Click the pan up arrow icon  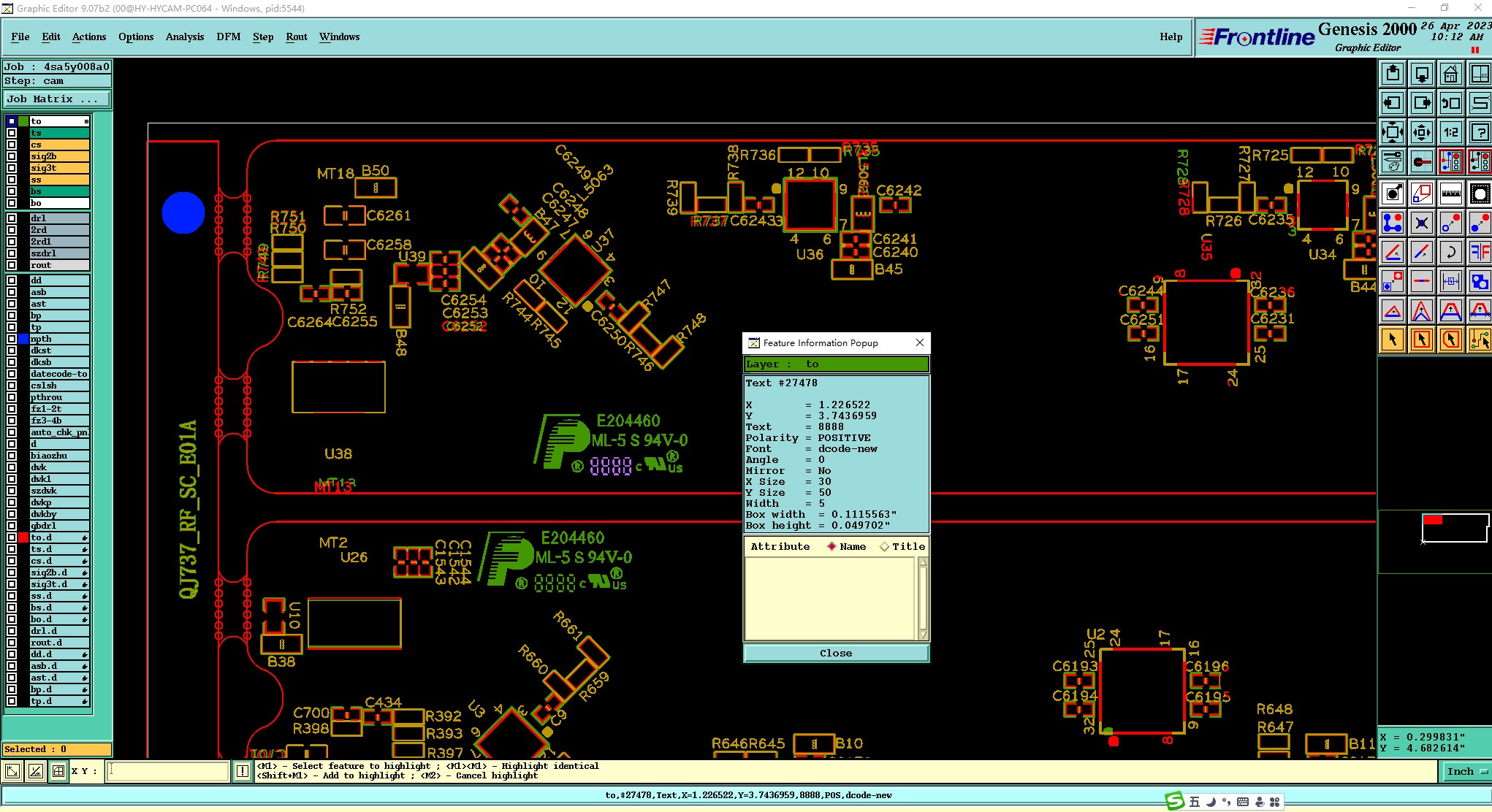pyautogui.click(x=1393, y=74)
